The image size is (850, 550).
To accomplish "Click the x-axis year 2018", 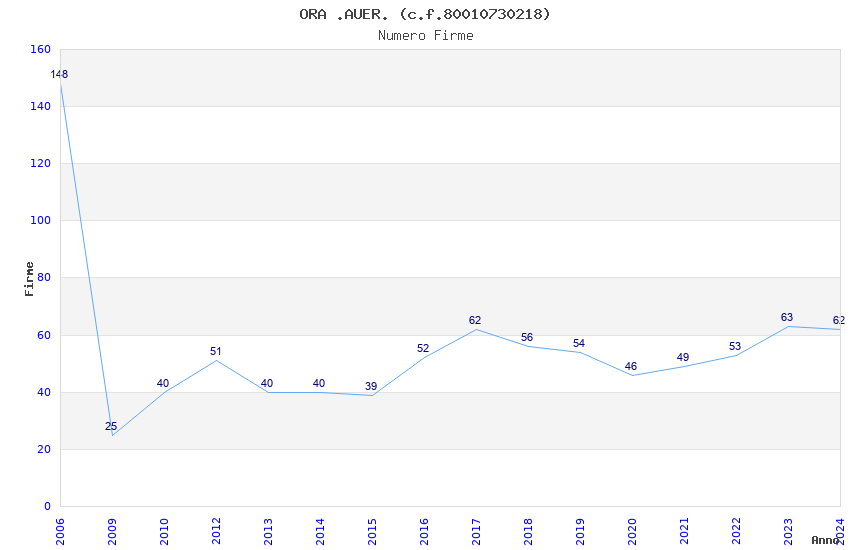I will click(x=529, y=531).
